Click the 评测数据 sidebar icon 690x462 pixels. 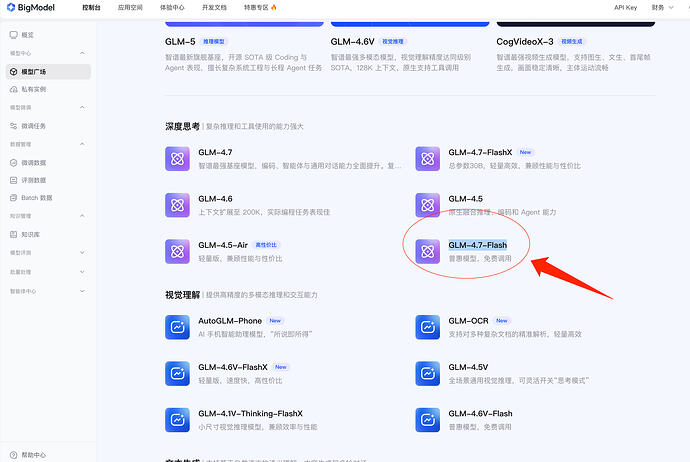(14, 180)
